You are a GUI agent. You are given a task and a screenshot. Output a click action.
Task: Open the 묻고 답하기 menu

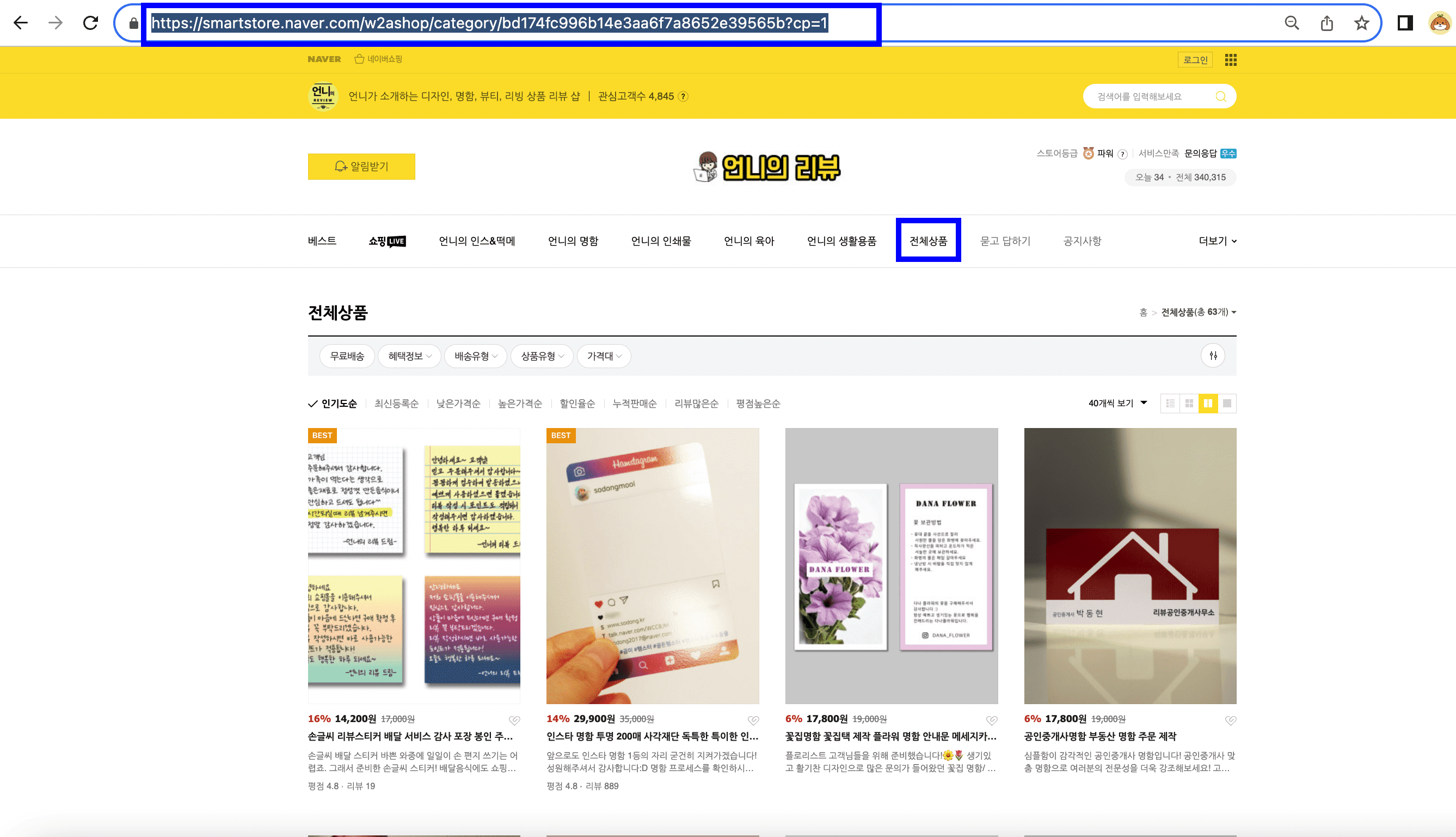click(x=1005, y=241)
